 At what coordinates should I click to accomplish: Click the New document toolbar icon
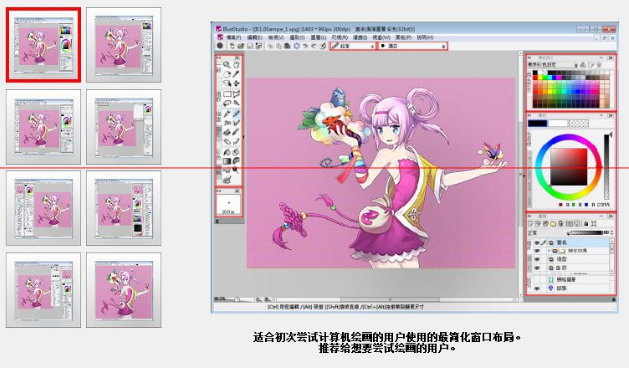[232, 46]
